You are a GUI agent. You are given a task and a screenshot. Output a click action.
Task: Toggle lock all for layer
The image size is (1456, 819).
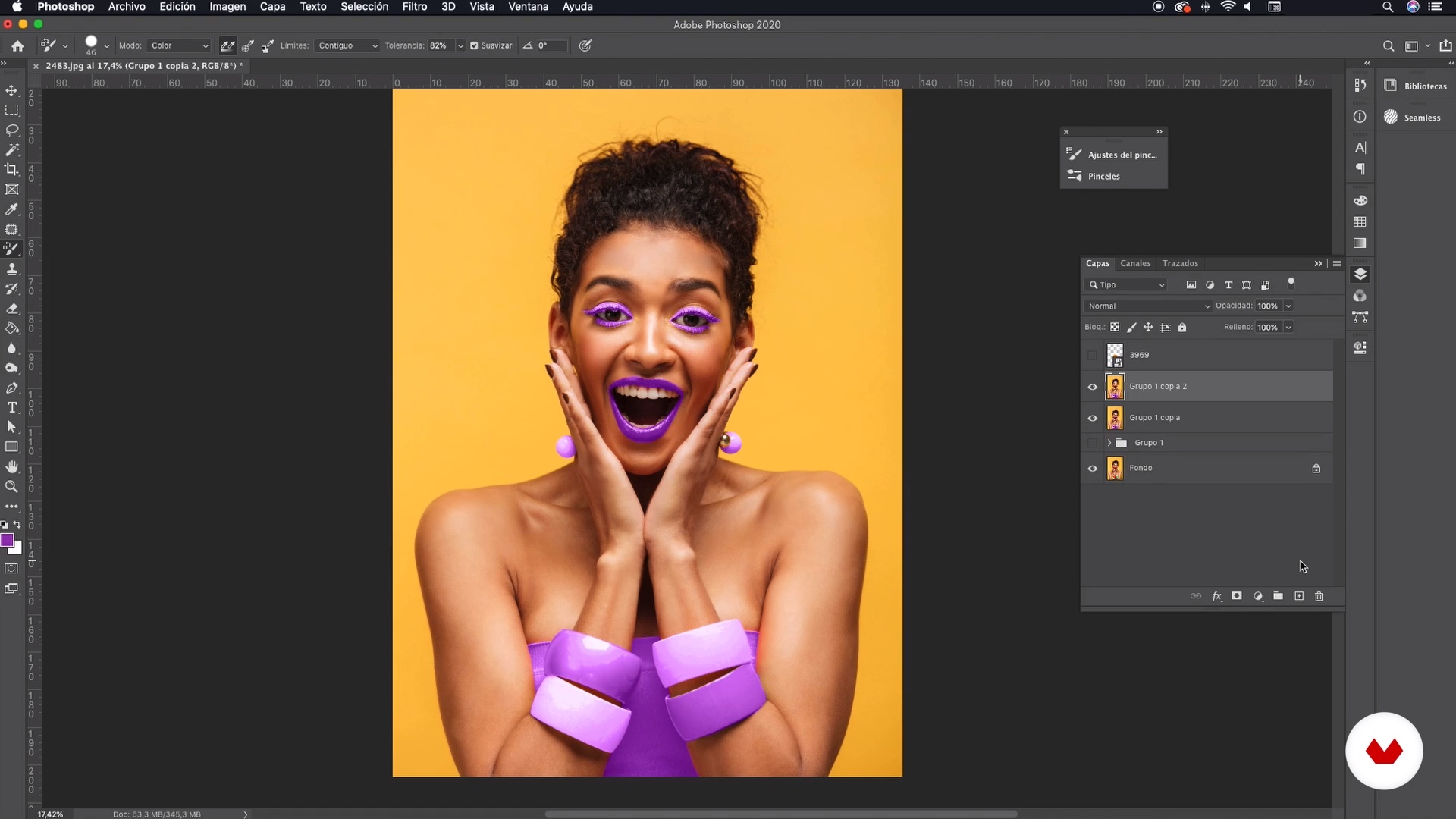click(x=1182, y=328)
